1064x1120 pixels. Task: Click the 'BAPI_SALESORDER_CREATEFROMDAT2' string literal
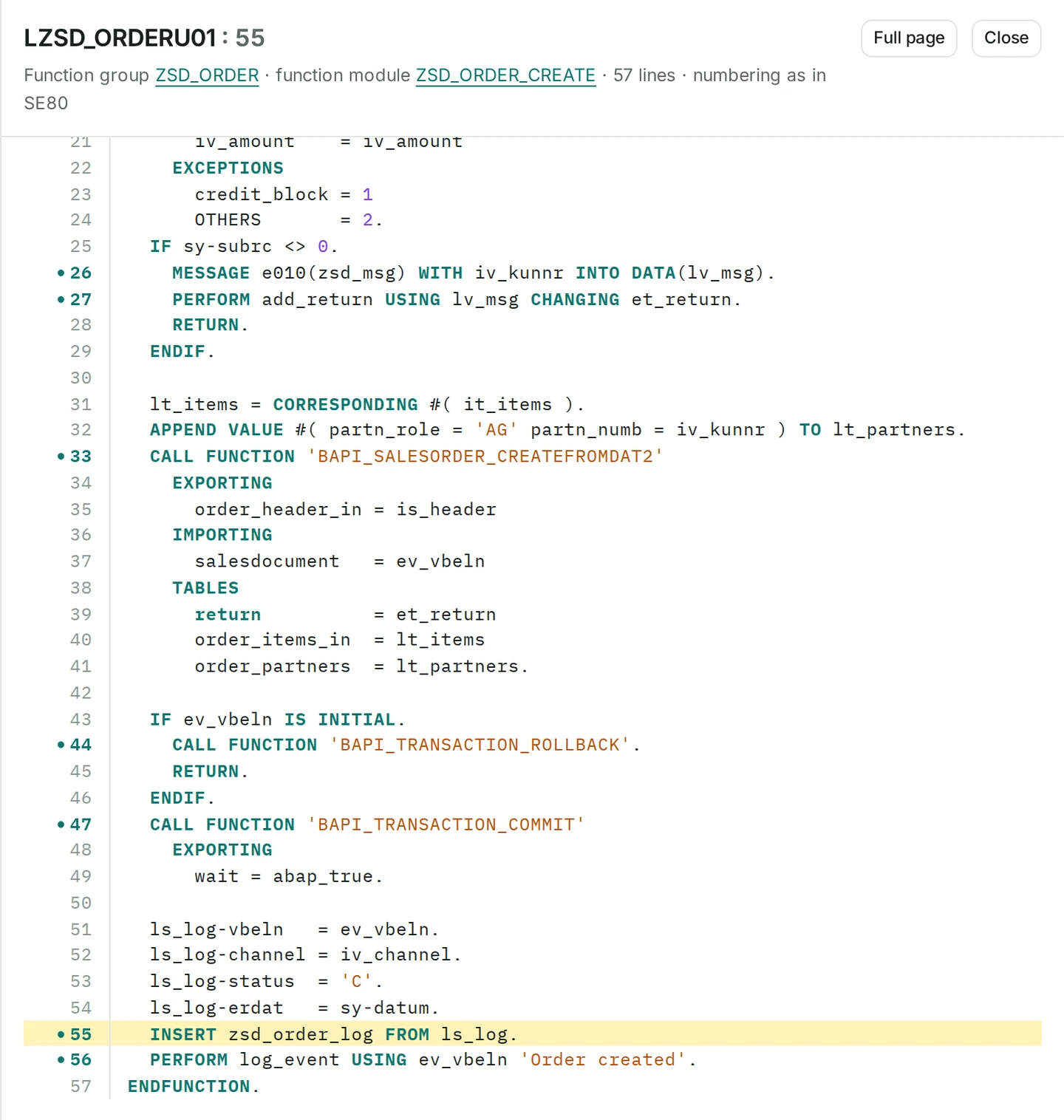[x=485, y=457]
